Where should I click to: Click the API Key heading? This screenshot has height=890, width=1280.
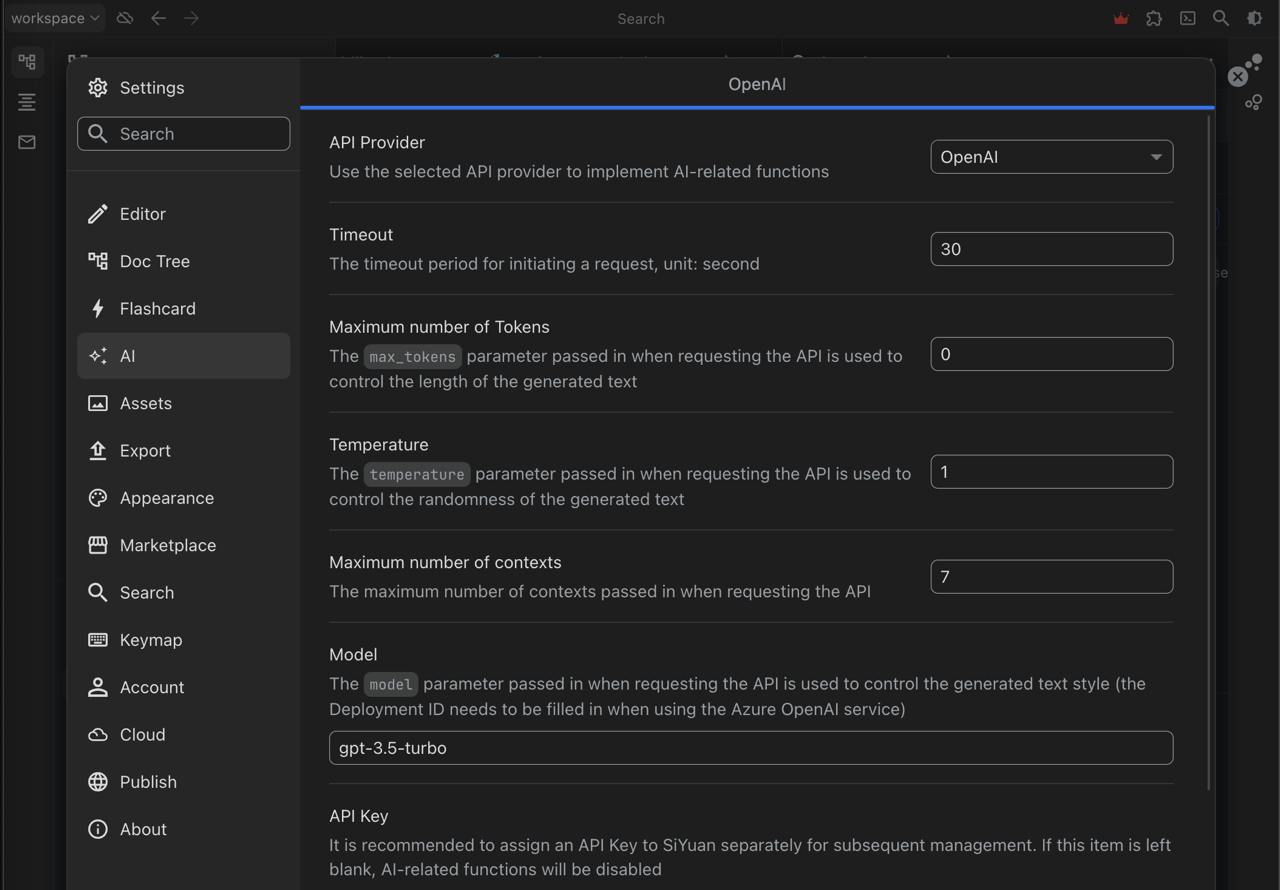359,816
